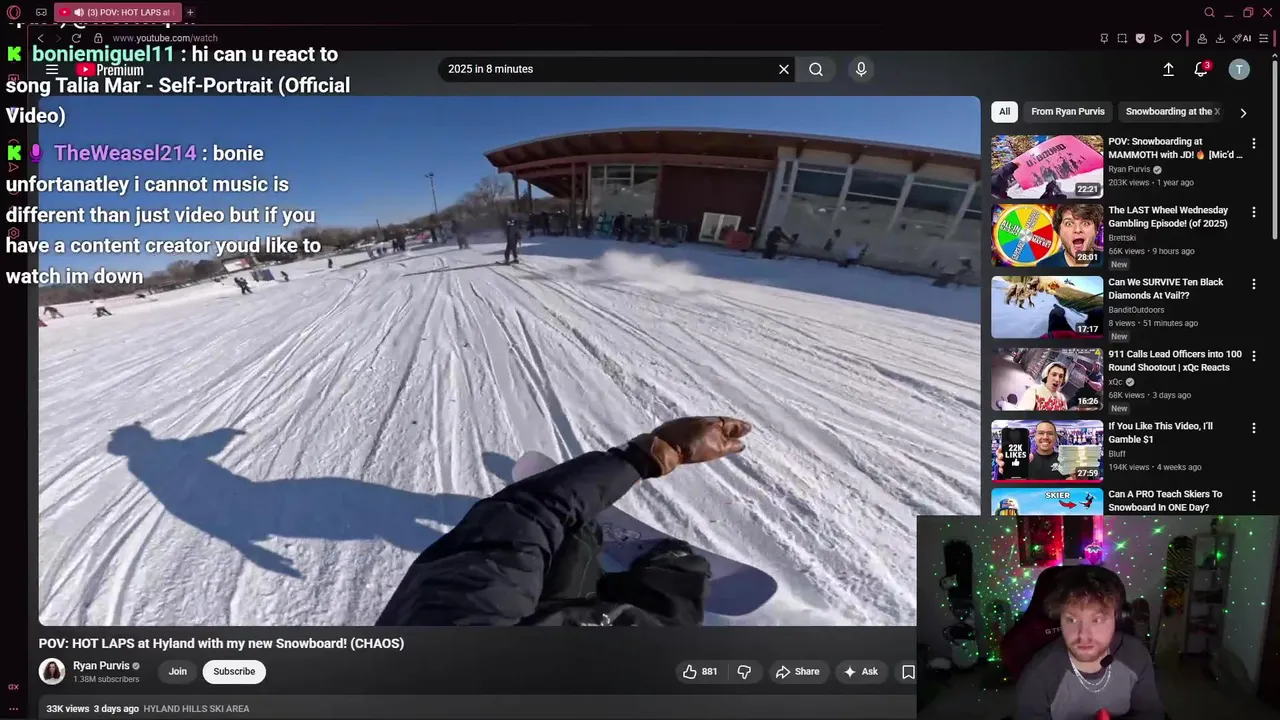The image size is (1280, 720).
Task: Click the page vertical scrollbar
Action: click(x=1274, y=150)
